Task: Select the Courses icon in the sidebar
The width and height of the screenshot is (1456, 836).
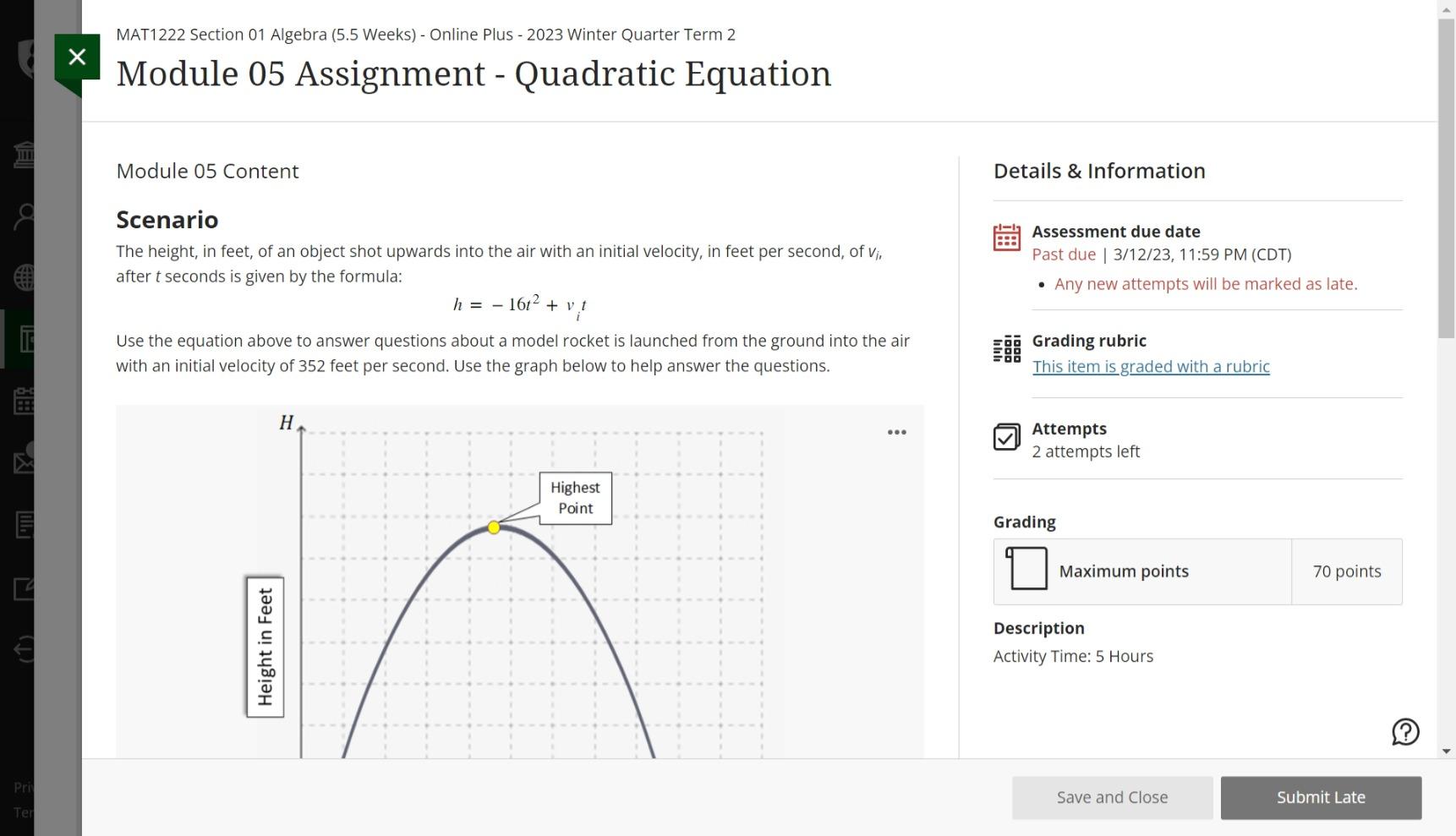Action: tap(25, 339)
